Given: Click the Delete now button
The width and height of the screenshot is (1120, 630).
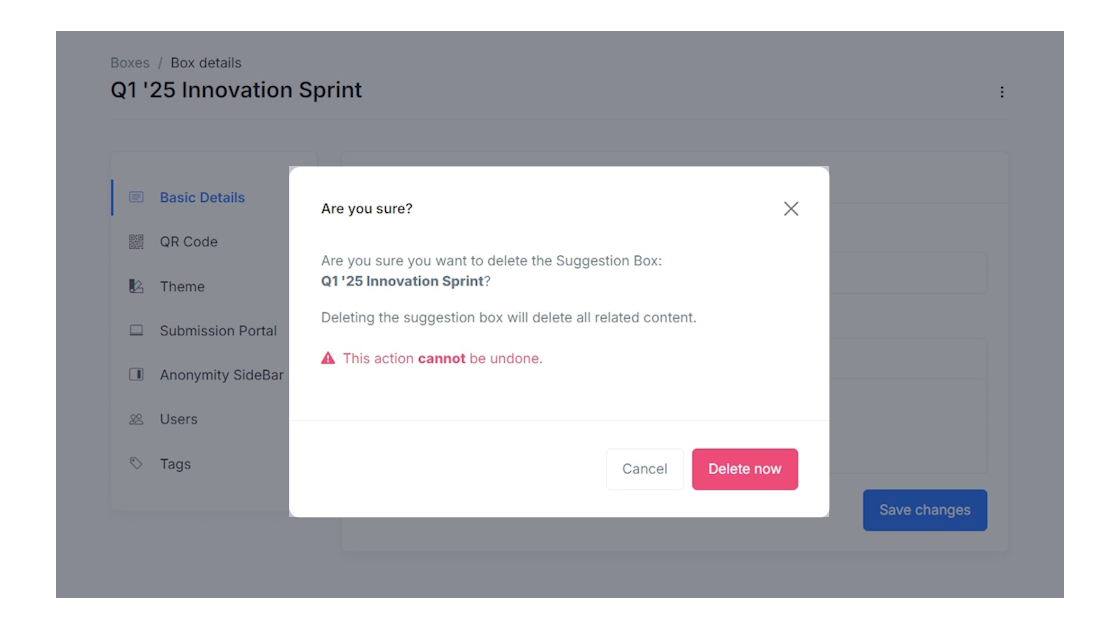Looking at the screenshot, I should coord(744,469).
